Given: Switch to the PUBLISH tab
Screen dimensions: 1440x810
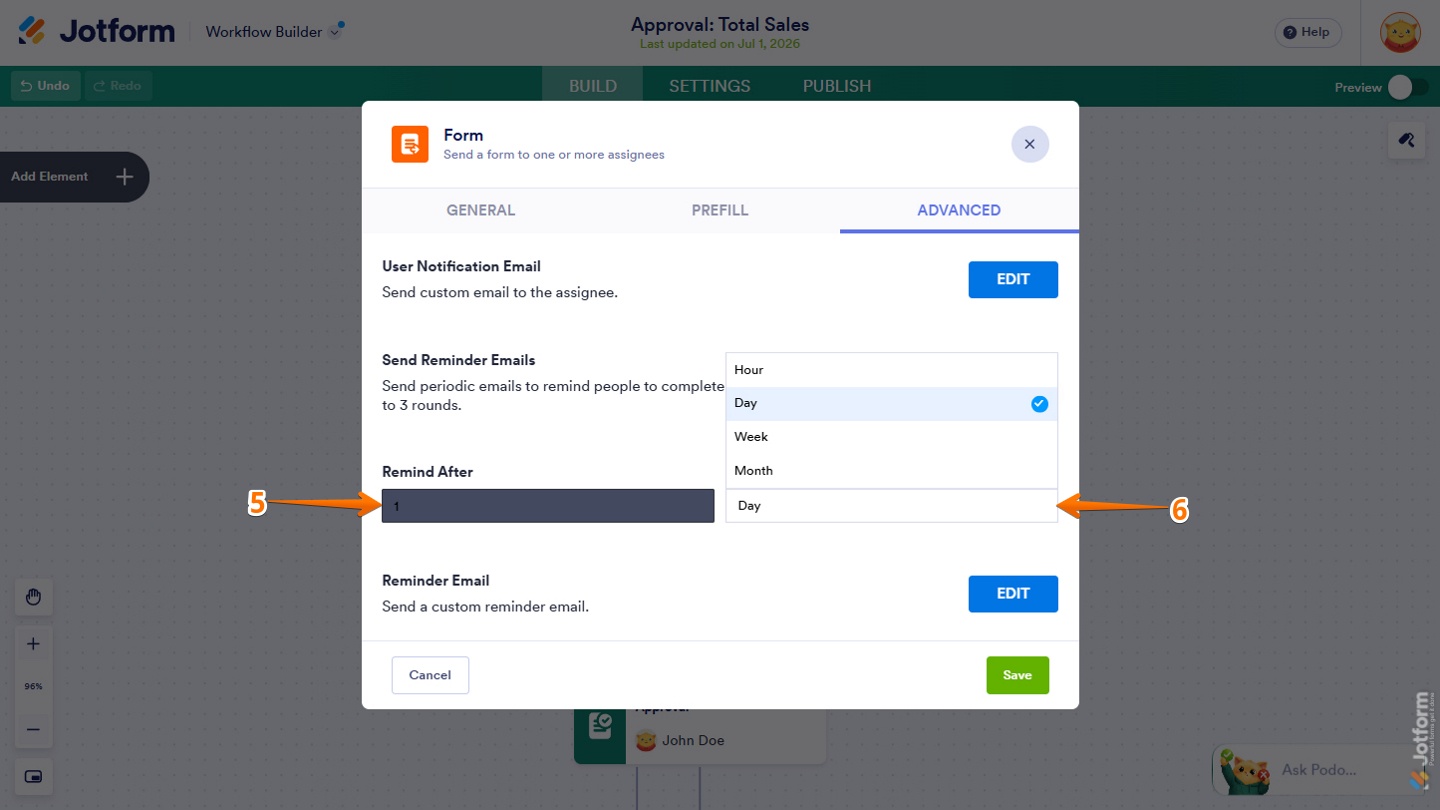Looking at the screenshot, I should coord(837,86).
